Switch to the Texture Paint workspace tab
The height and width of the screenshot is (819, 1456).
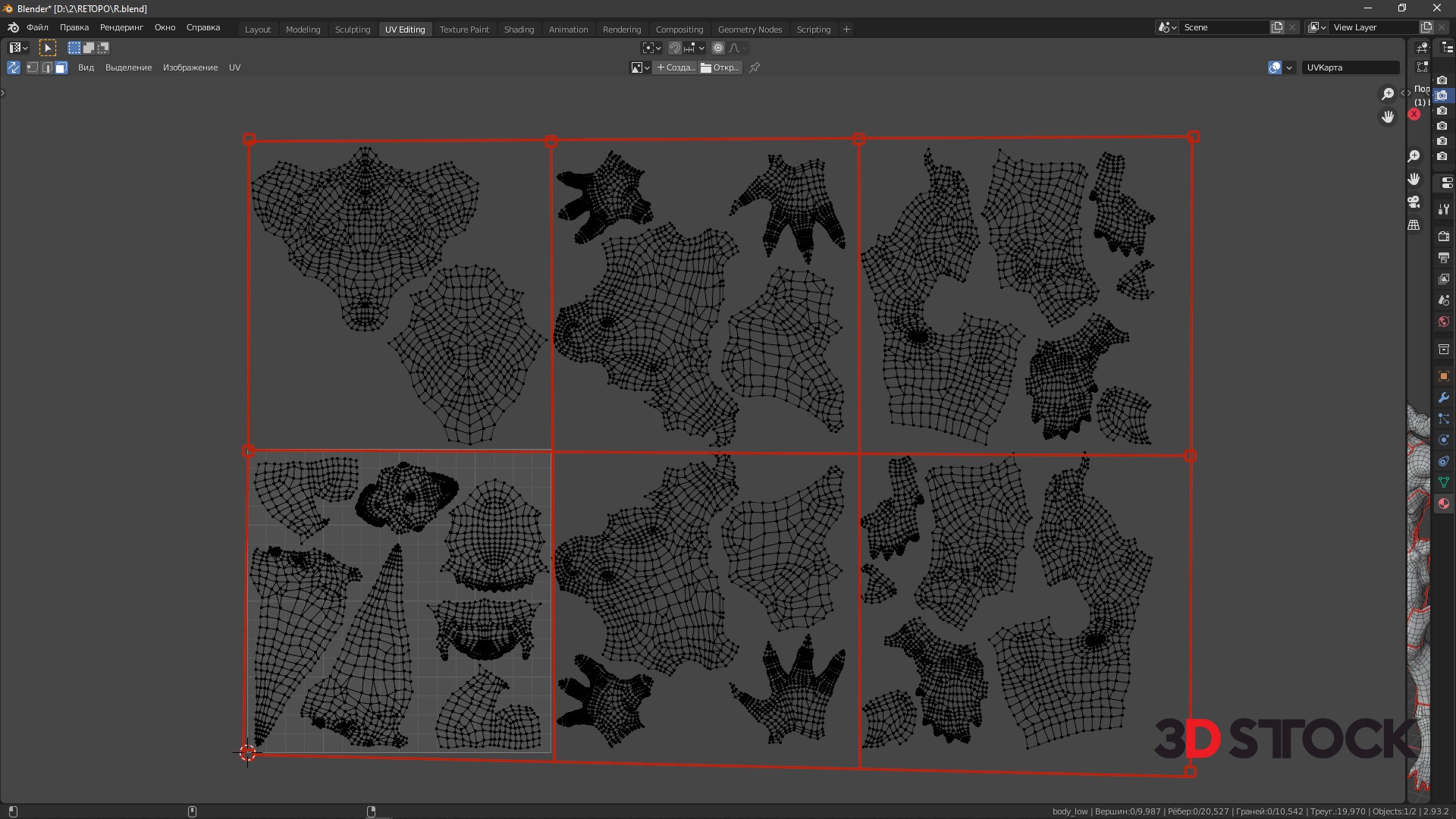[464, 30]
